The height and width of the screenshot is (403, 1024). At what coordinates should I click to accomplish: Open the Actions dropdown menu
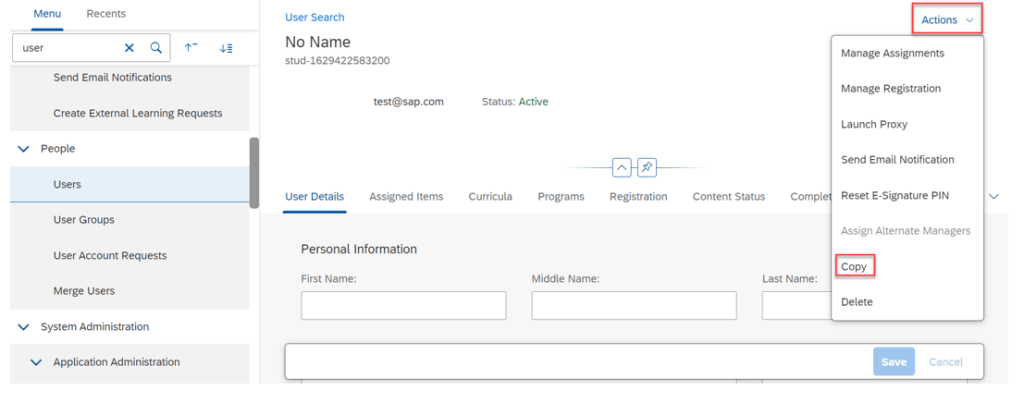point(946,20)
